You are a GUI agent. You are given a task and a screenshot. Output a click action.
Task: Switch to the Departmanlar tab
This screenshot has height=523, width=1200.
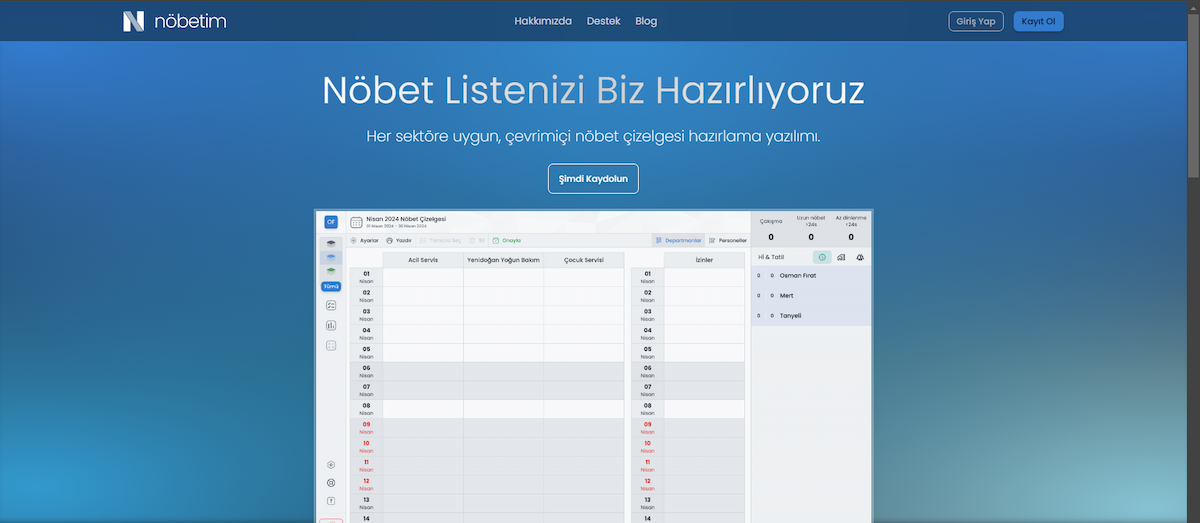coord(679,241)
